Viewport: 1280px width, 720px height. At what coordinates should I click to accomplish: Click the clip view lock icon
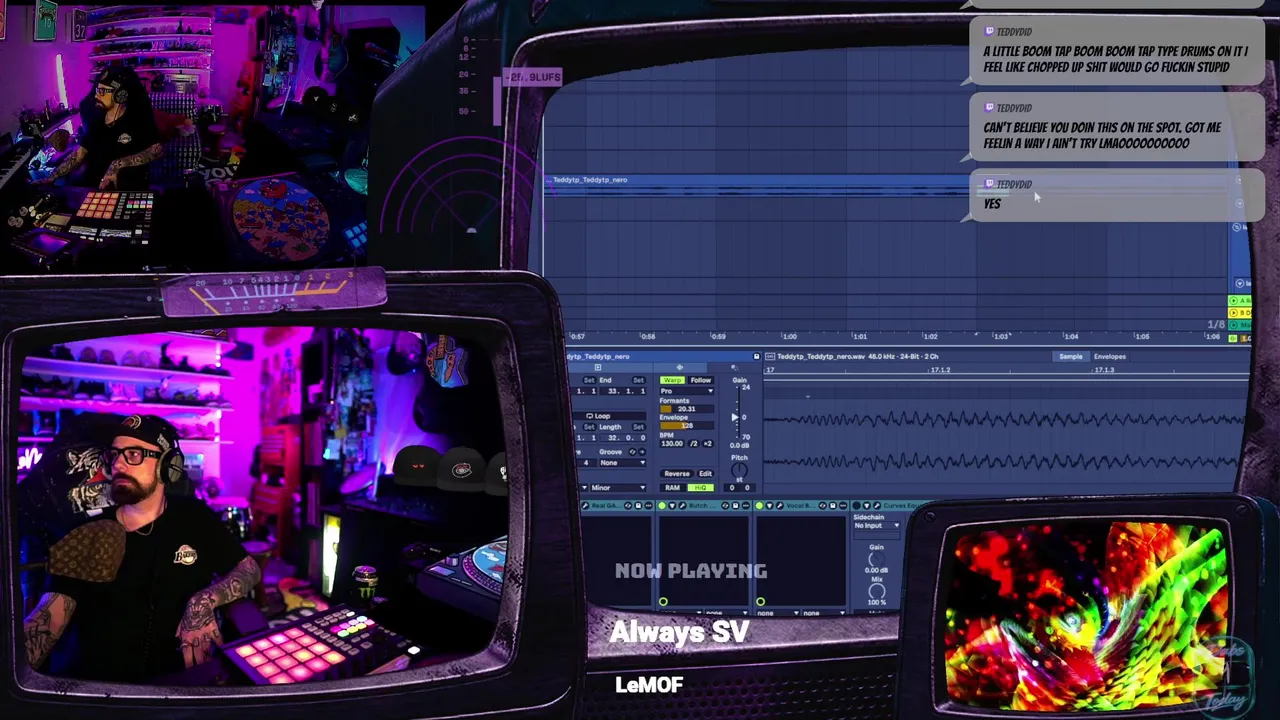pyautogui.click(x=756, y=356)
